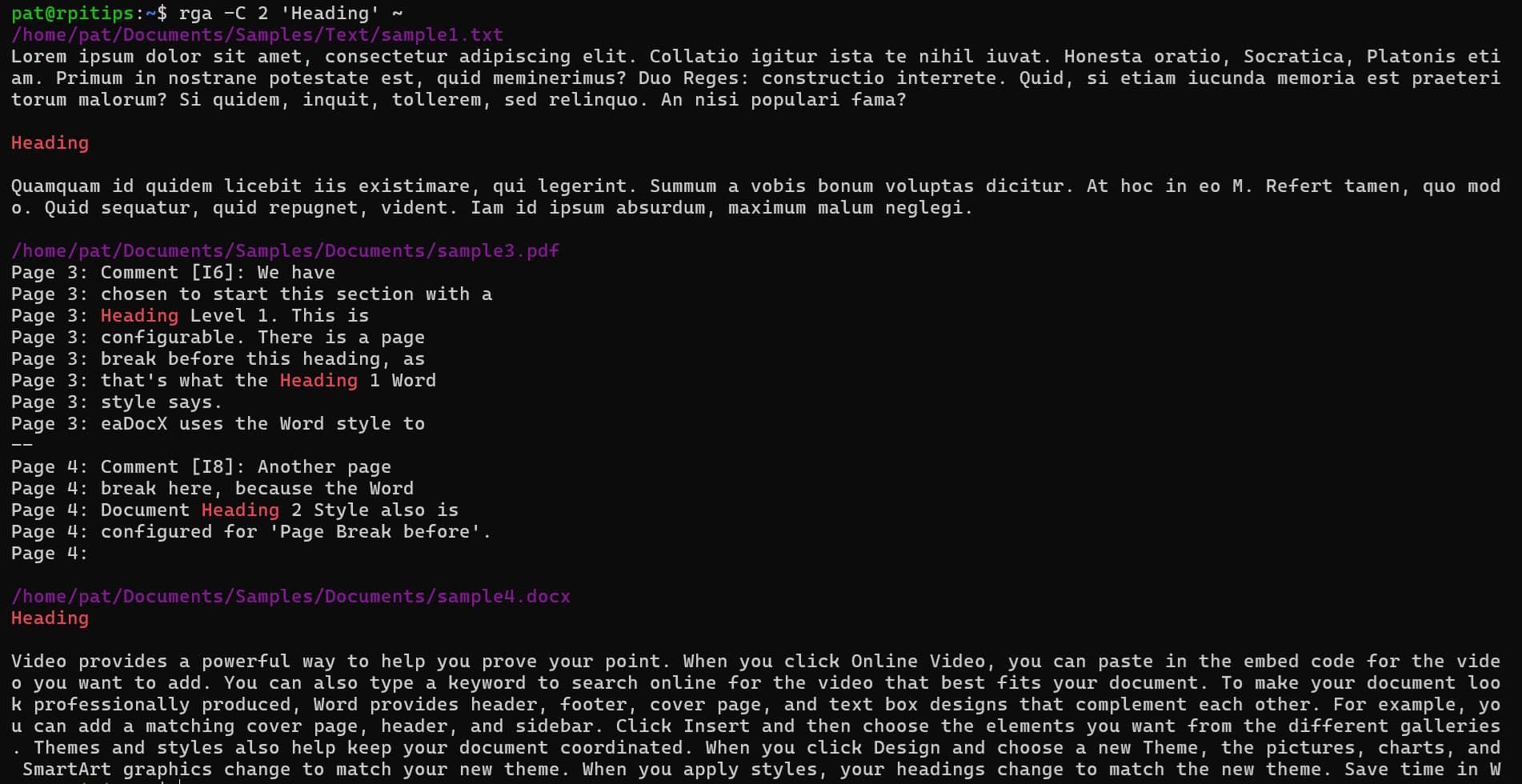
Task: Select red Heading match below Lorem ipsum paragraph
Action: [x=50, y=143]
